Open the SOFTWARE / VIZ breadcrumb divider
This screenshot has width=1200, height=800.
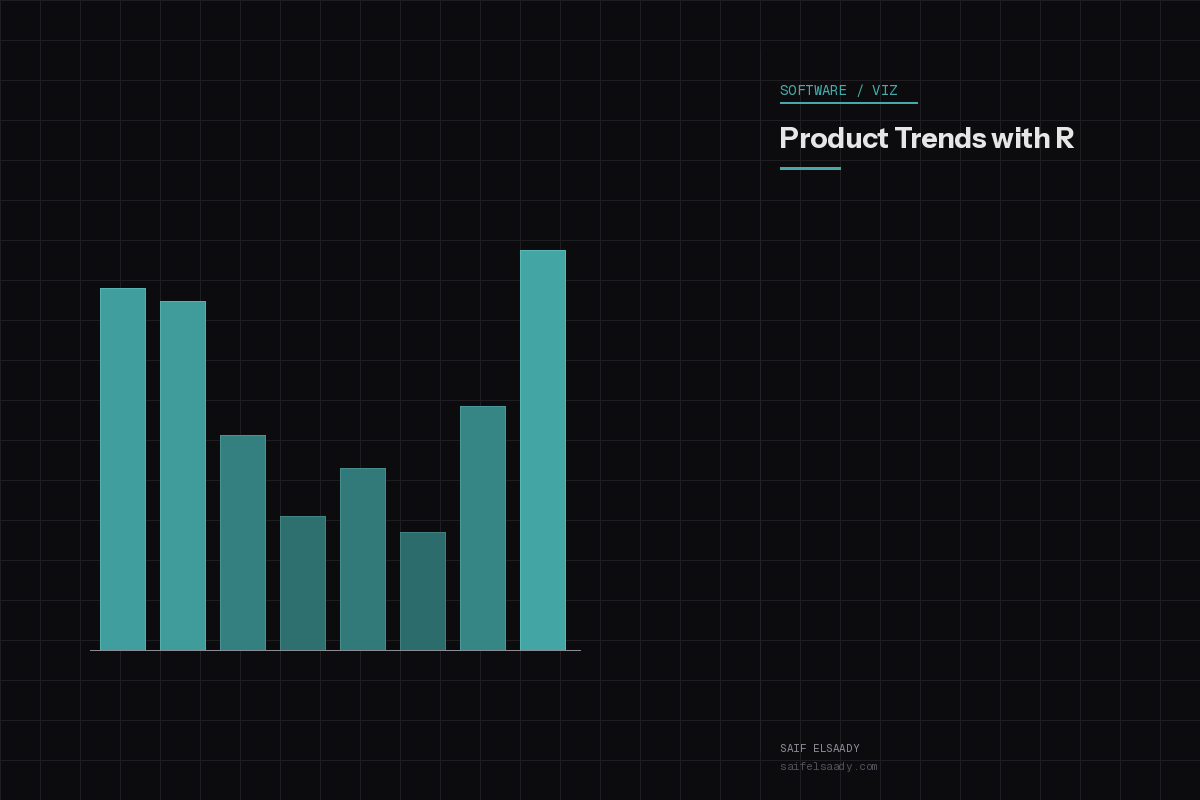pos(862,90)
